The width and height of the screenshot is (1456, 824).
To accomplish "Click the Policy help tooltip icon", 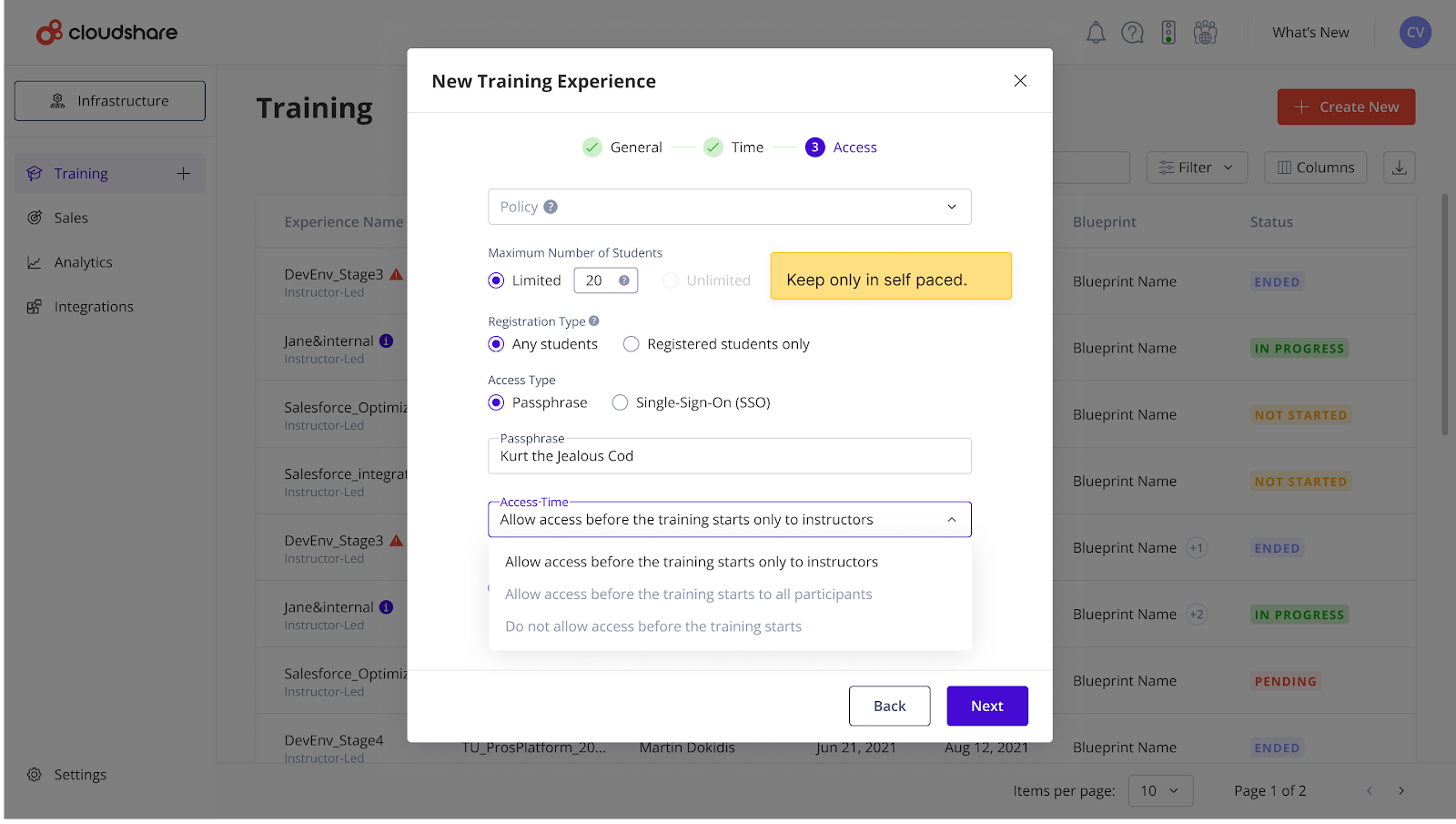I will click(x=551, y=207).
